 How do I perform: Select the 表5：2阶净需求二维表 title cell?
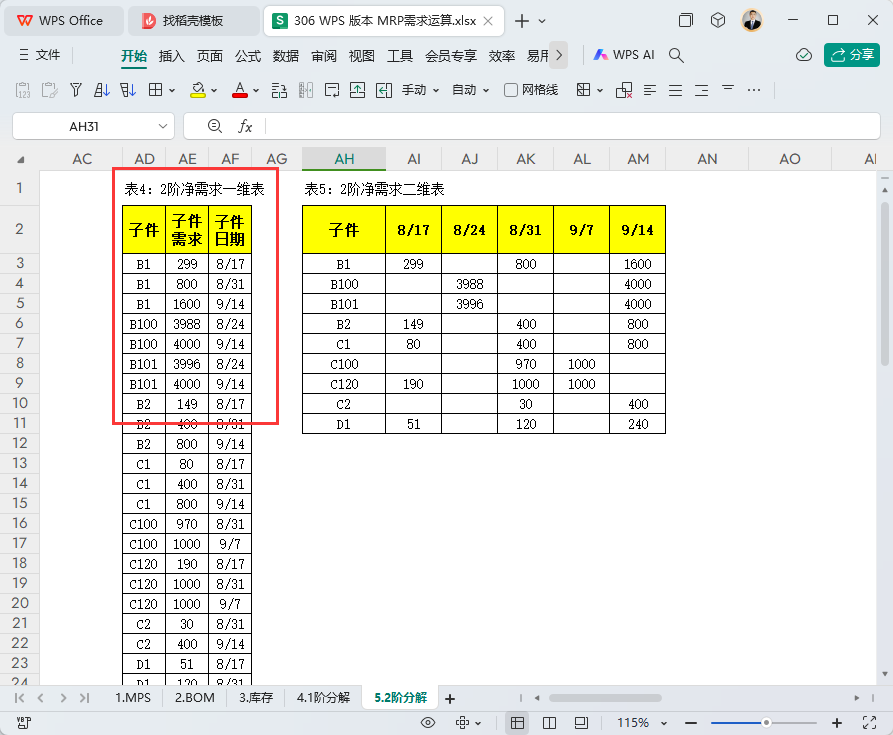(x=374, y=189)
